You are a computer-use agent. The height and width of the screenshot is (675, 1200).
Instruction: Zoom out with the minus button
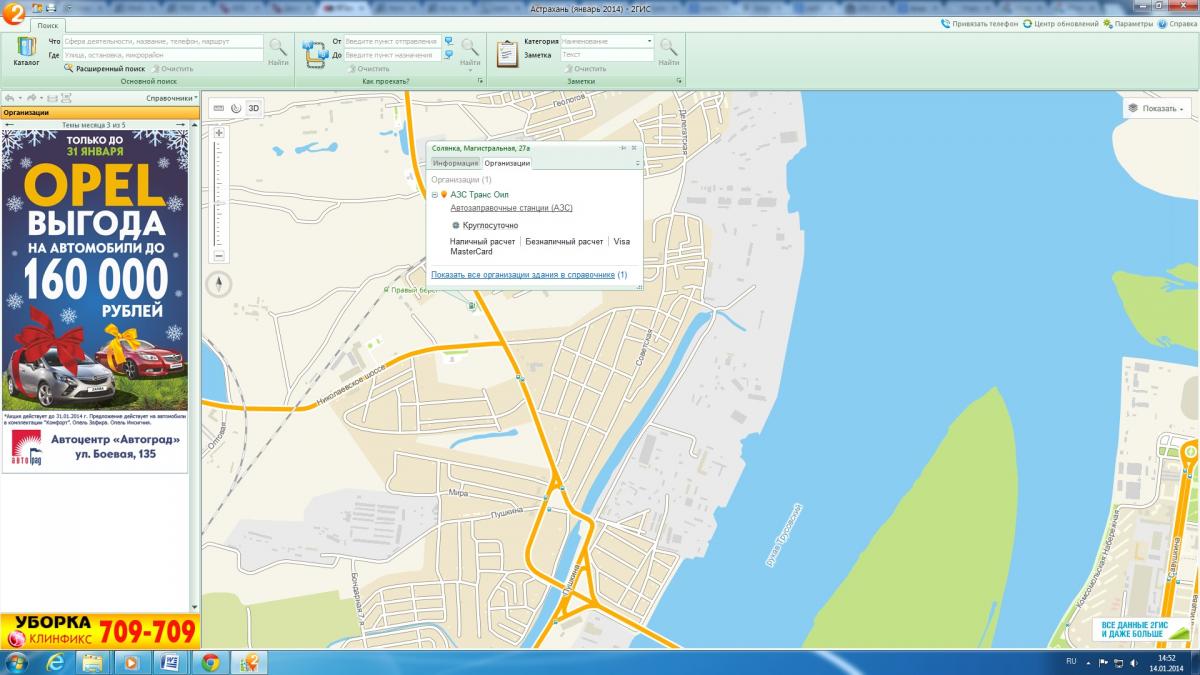(x=219, y=255)
